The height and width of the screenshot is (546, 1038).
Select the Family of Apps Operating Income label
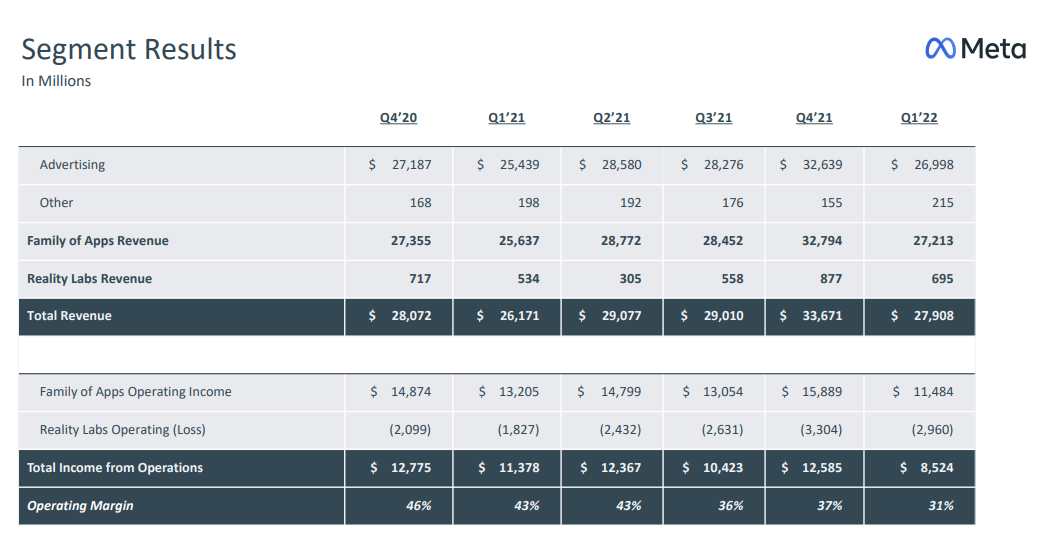pos(135,392)
